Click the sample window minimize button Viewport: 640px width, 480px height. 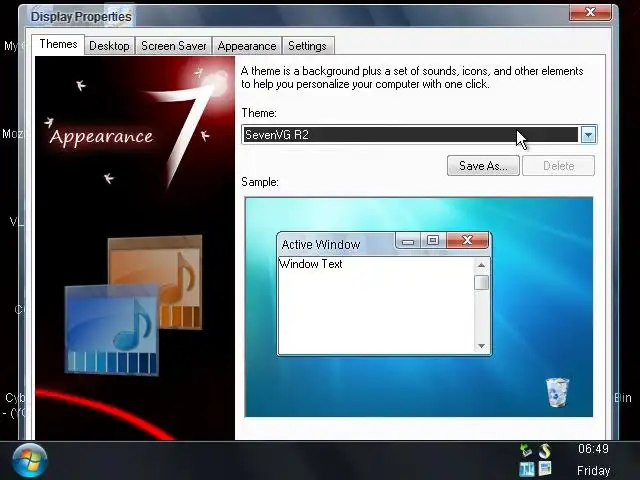point(408,241)
